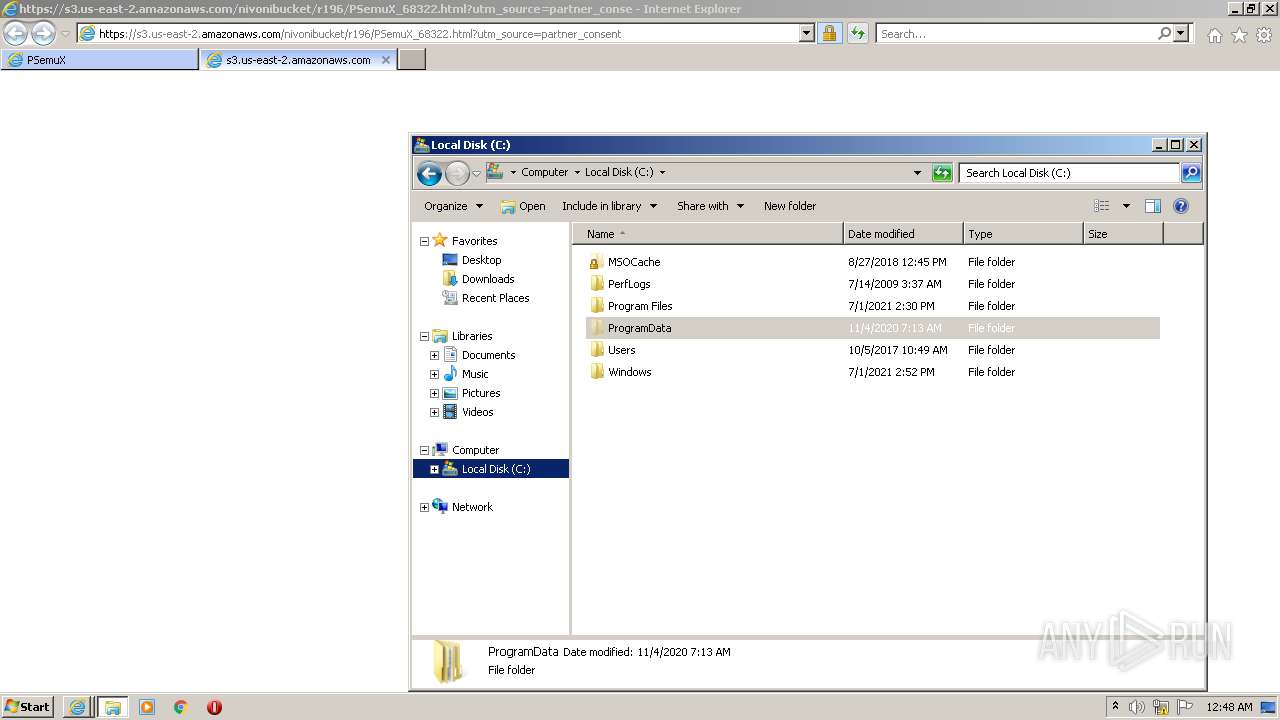Switch to the PSemuX browser tab
This screenshot has height=720, width=1280.
(x=100, y=60)
